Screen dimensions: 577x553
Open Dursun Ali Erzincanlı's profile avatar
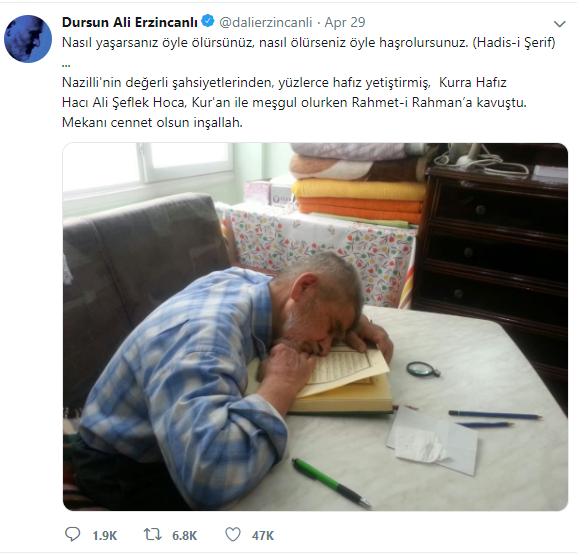point(28,39)
